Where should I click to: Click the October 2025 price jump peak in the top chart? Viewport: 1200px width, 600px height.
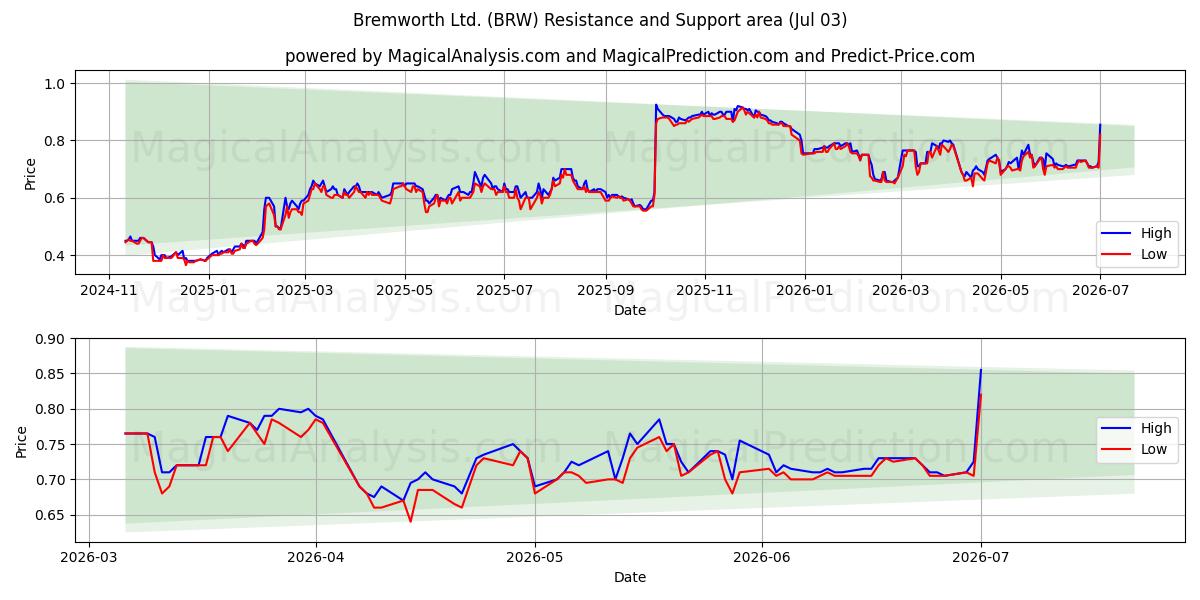656,104
